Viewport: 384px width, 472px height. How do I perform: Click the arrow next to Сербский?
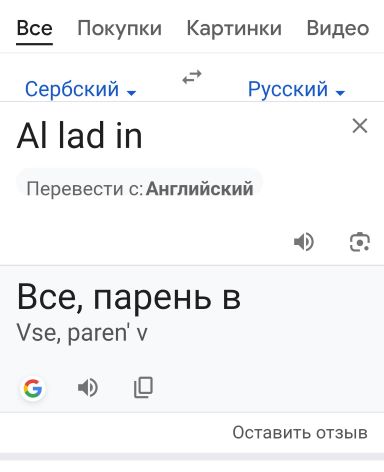[x=132, y=92]
